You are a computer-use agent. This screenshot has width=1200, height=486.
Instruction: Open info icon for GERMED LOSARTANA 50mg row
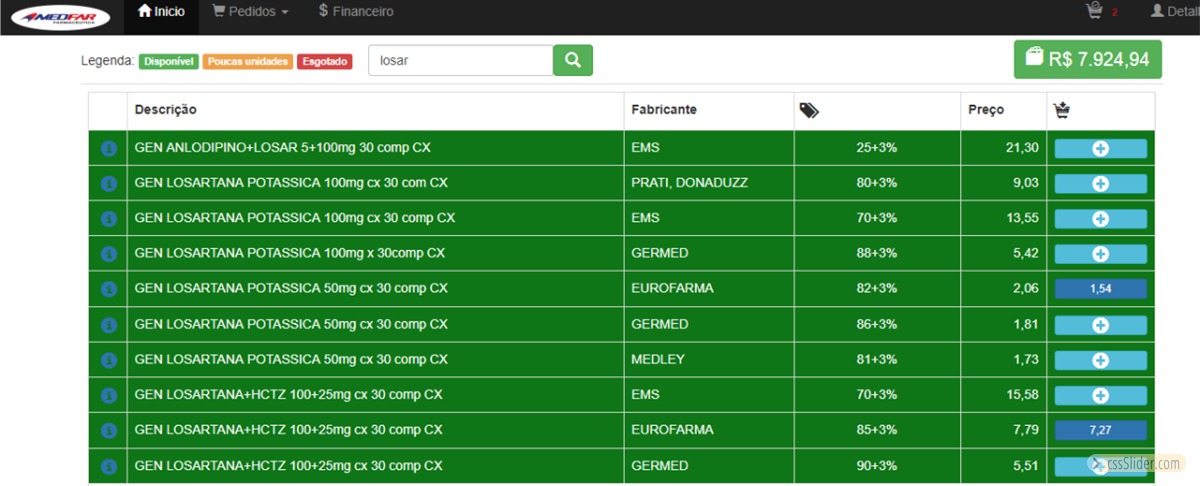(109, 325)
